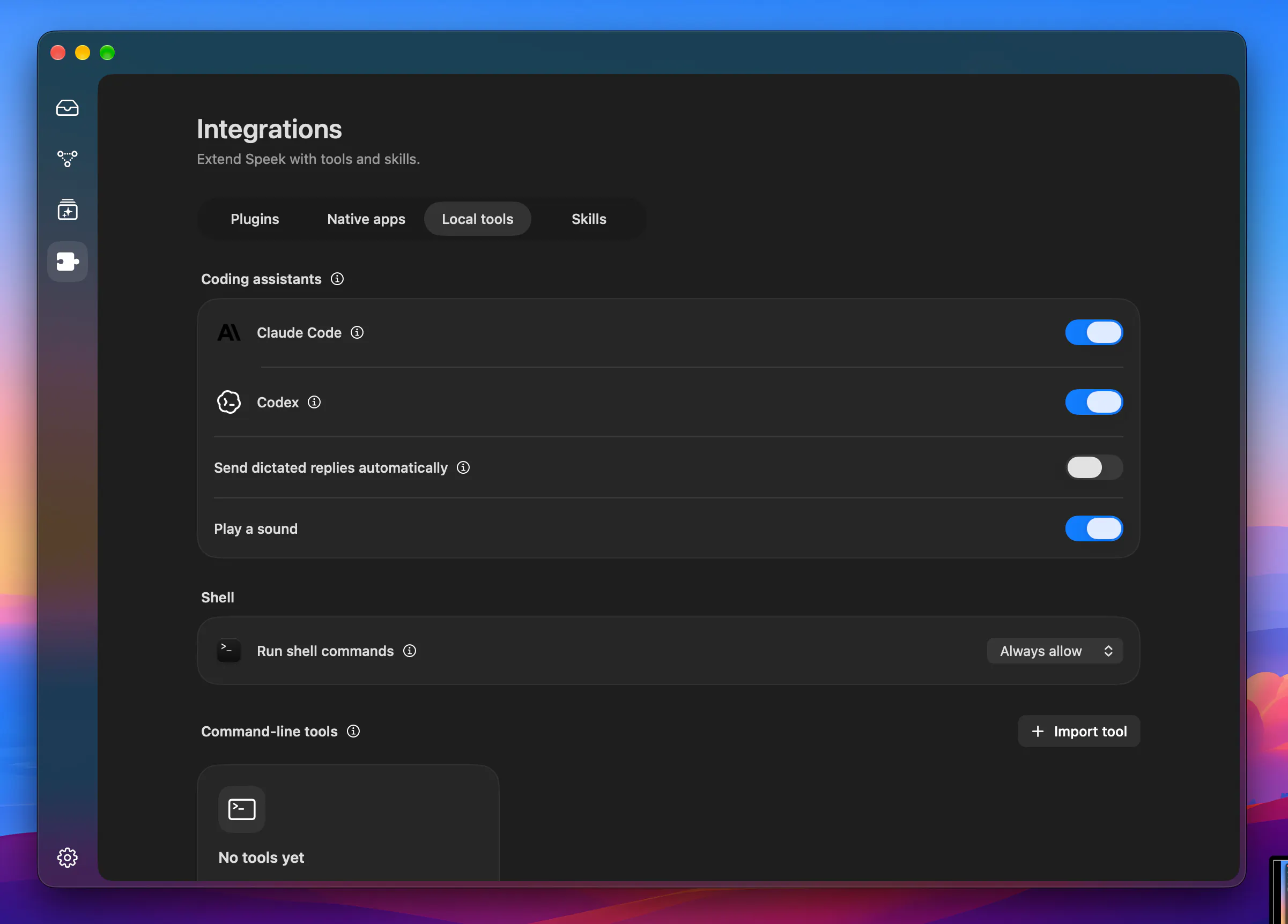The image size is (1288, 924).
Task: Click the Integrations page title
Action: pyautogui.click(x=269, y=129)
